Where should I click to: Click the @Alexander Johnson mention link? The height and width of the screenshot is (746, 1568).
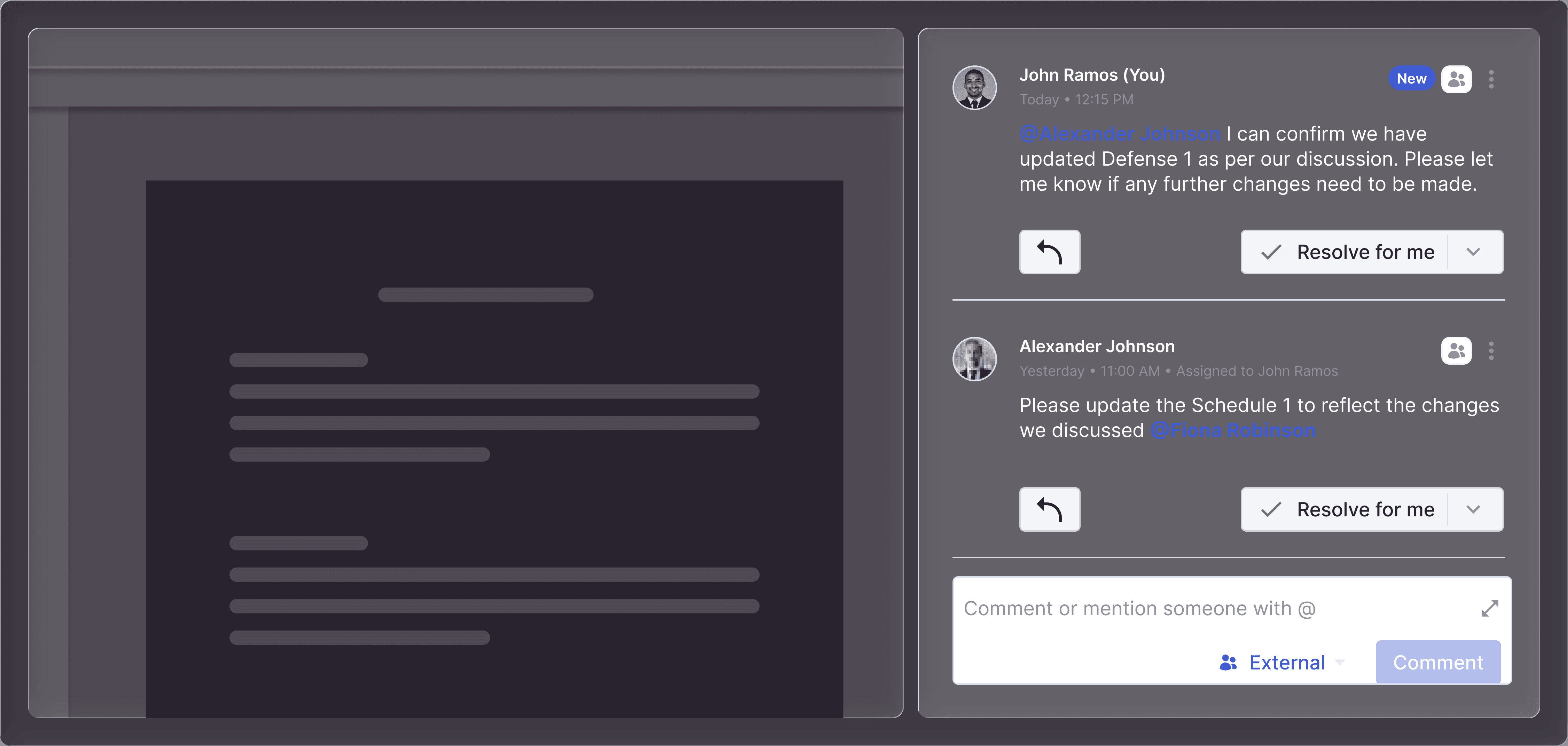(1119, 134)
